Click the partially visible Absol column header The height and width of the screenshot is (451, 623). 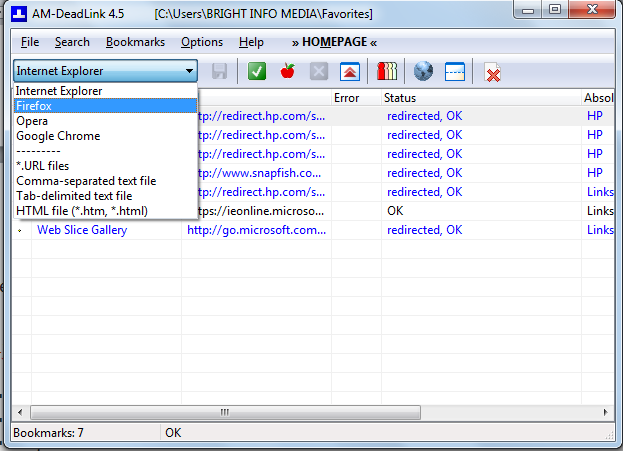[598, 98]
